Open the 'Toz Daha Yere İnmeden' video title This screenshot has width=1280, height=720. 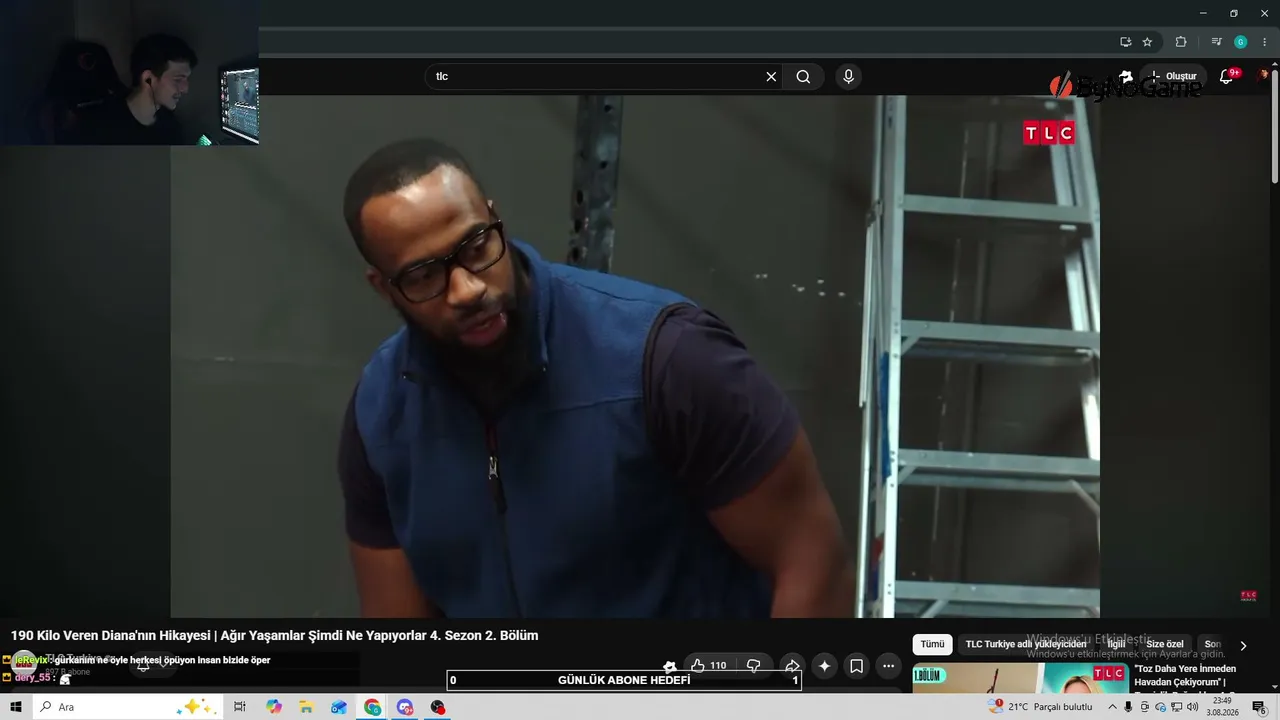1186,675
